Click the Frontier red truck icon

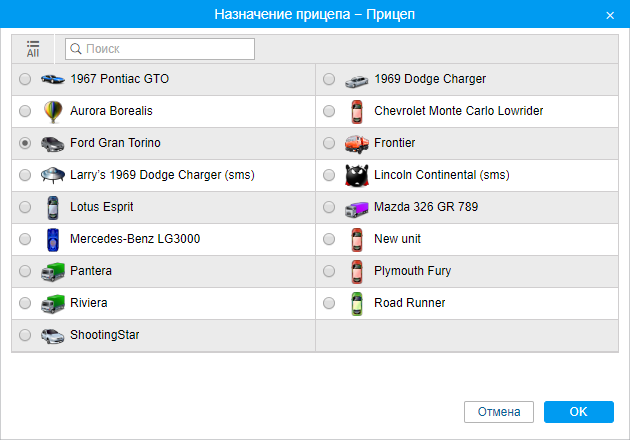pyautogui.click(x=356, y=143)
